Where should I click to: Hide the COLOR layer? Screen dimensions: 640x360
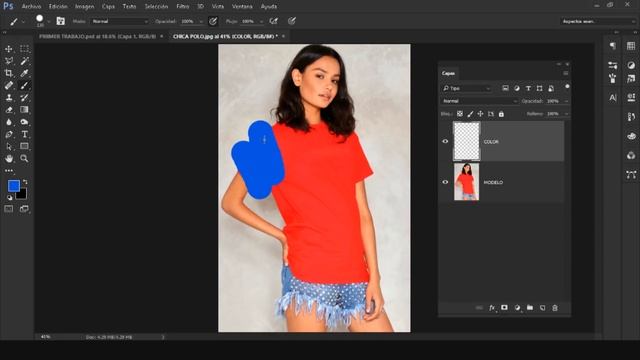click(x=445, y=141)
